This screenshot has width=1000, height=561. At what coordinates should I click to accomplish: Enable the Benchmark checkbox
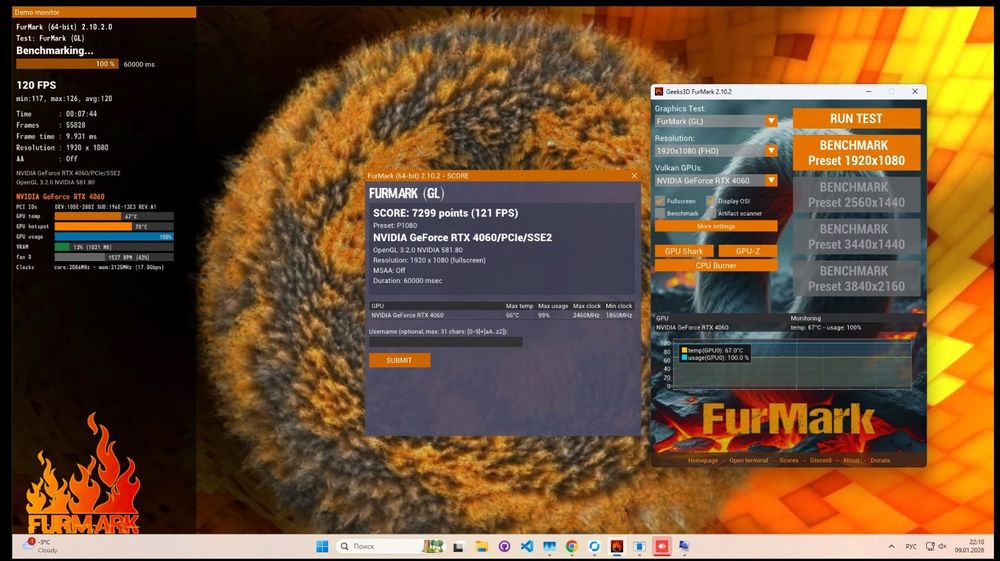pos(660,214)
